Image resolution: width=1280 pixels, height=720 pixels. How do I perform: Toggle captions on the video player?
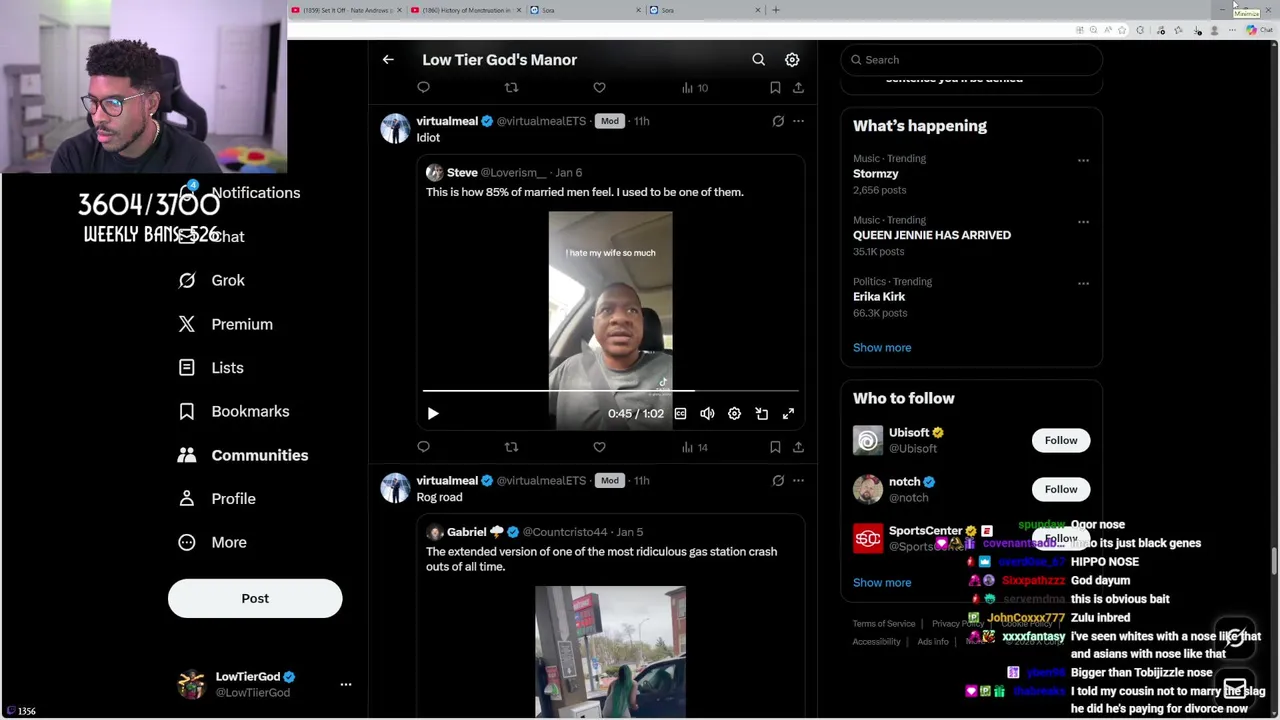(x=680, y=413)
